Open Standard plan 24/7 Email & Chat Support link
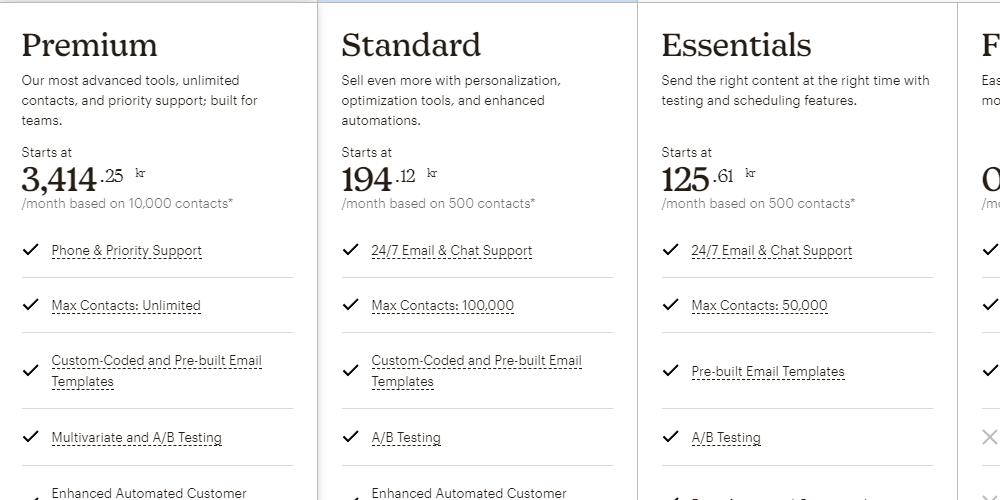This screenshot has height=500, width=1000. pos(451,251)
